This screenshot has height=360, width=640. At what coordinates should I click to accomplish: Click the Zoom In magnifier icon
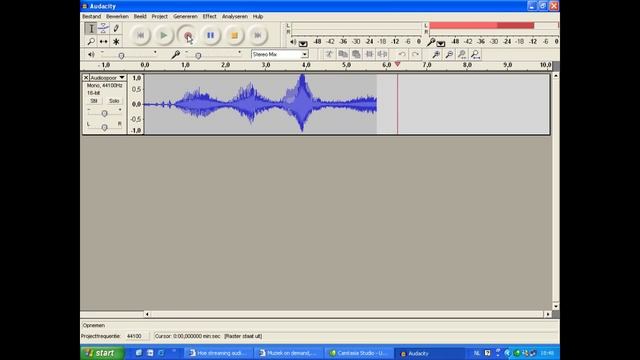(436, 54)
